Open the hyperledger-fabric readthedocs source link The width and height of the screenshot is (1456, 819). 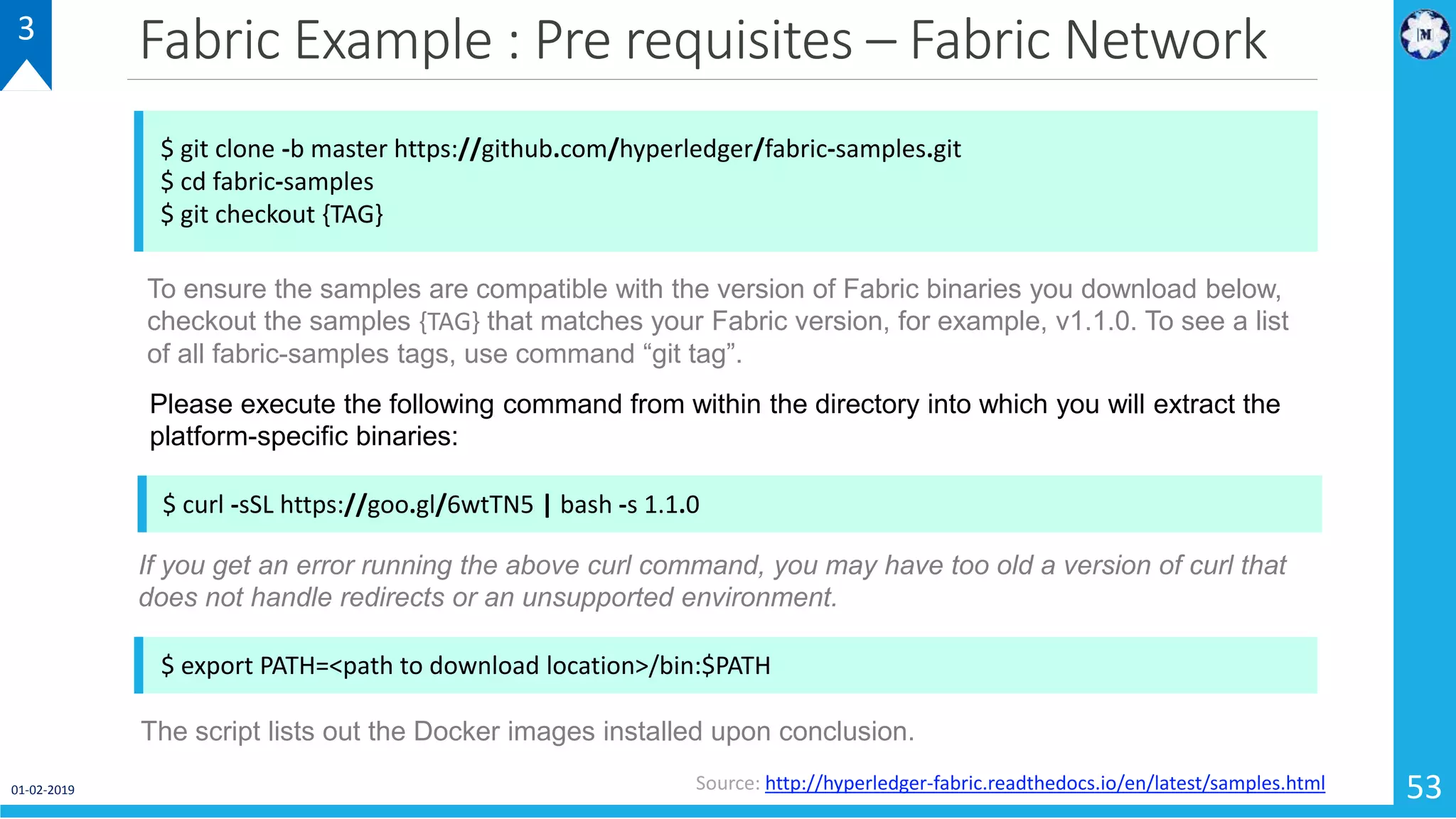[1044, 783]
